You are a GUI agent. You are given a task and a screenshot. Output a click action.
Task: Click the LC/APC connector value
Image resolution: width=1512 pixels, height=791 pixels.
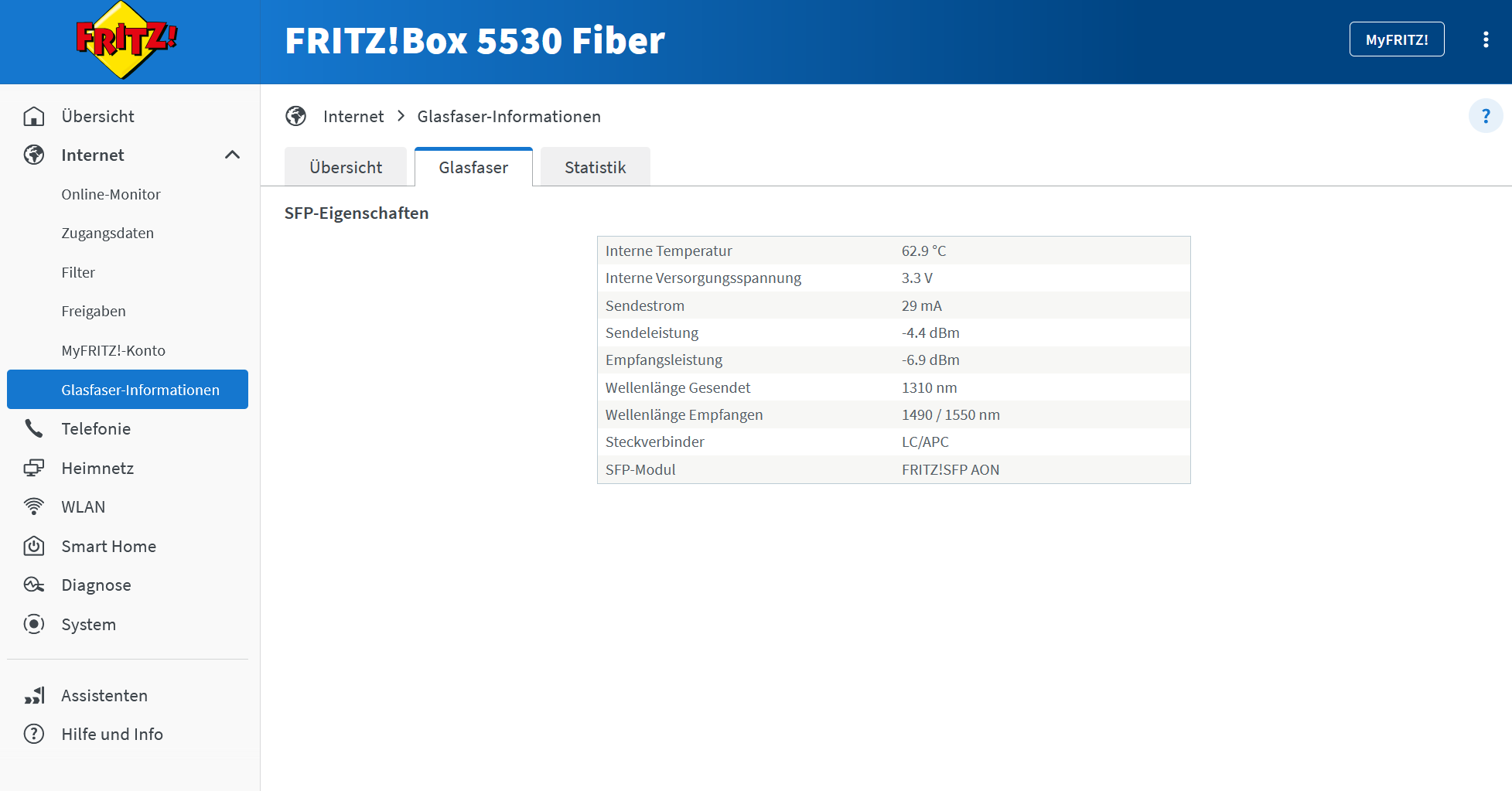(x=925, y=442)
